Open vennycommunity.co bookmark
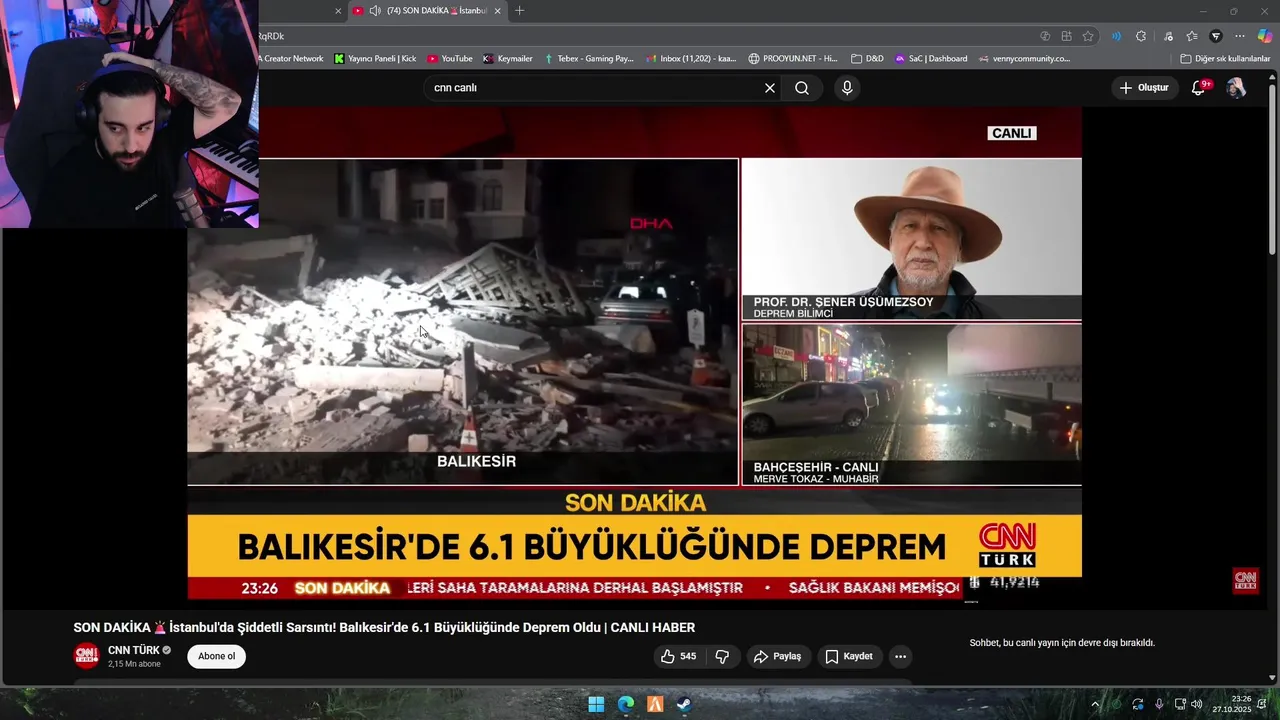 (1023, 59)
